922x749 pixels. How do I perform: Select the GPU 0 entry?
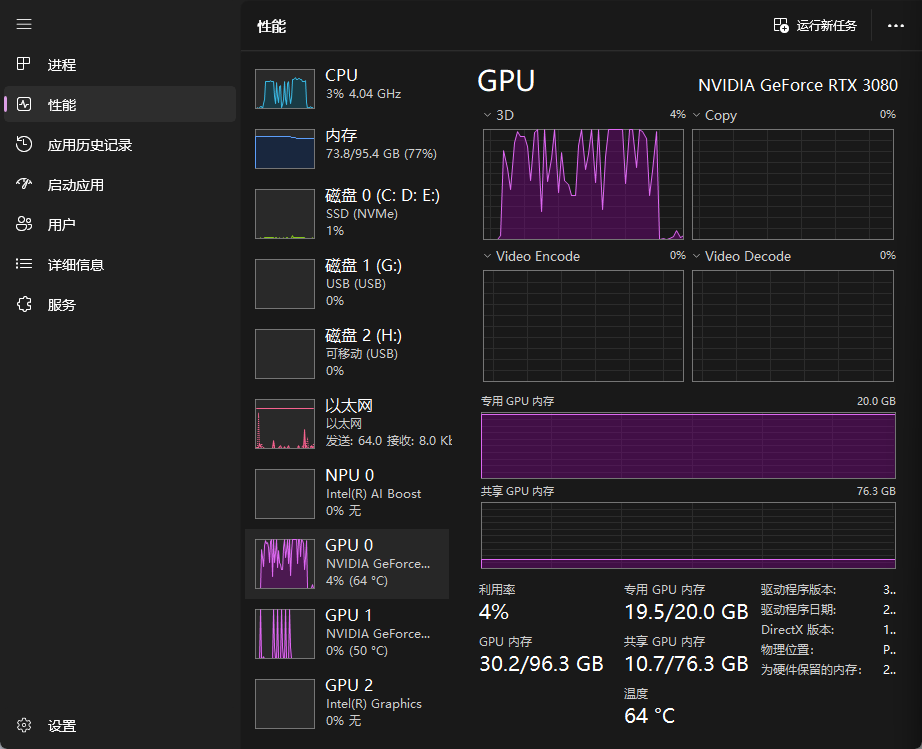click(347, 564)
